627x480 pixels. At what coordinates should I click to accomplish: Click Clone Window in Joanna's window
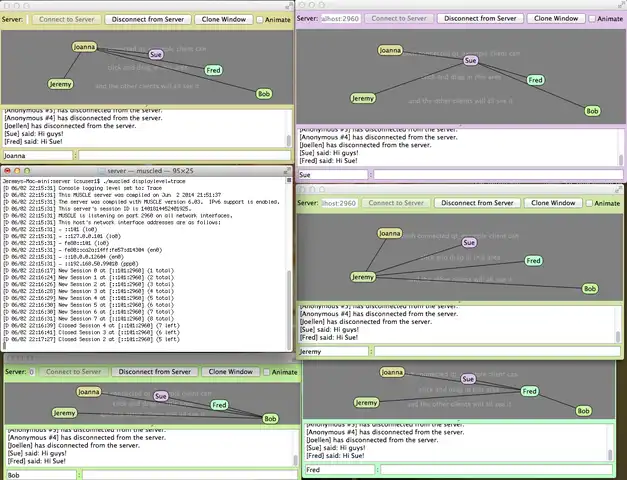click(x=224, y=19)
